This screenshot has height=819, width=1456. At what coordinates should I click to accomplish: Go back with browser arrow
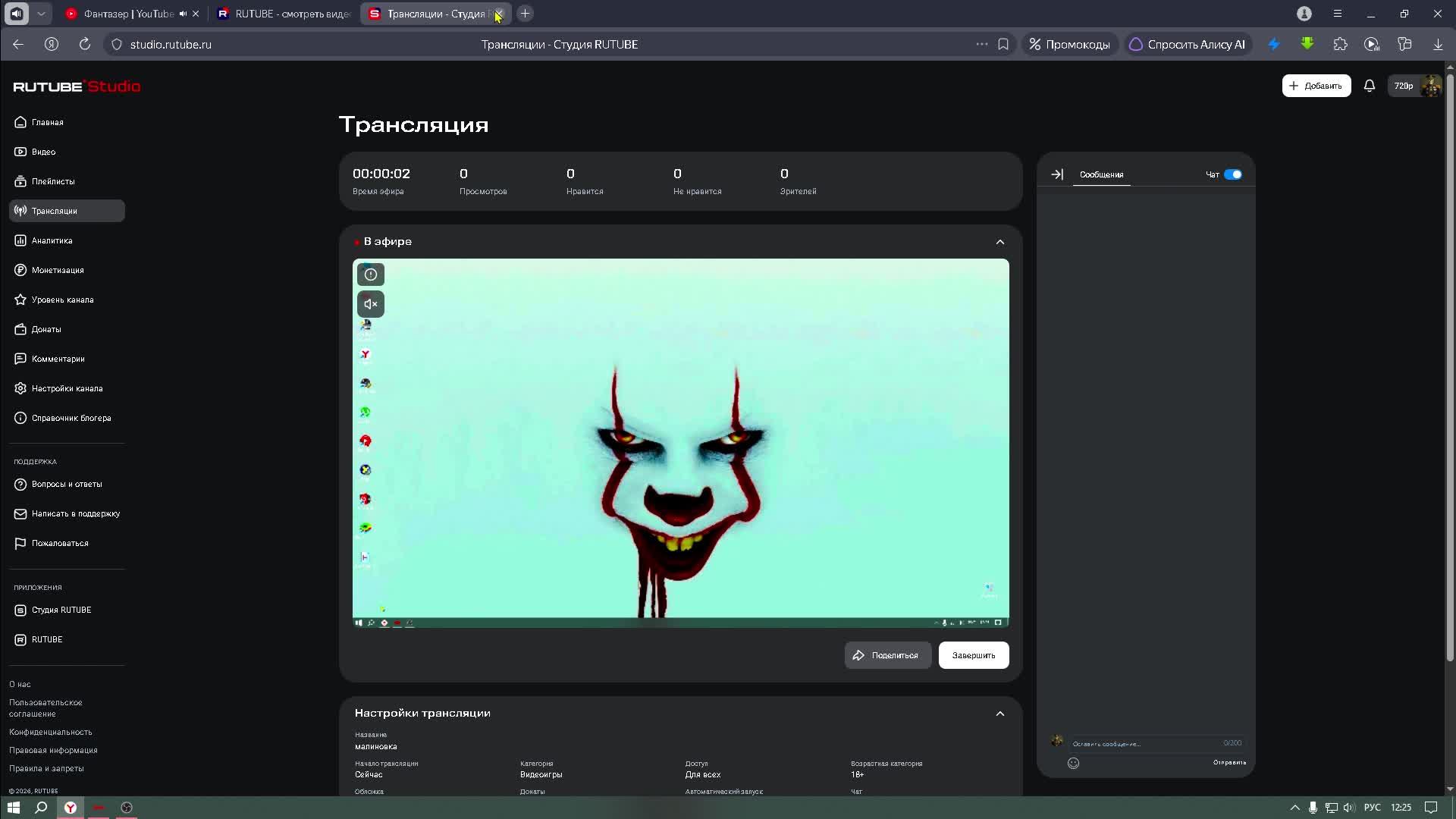(x=18, y=45)
